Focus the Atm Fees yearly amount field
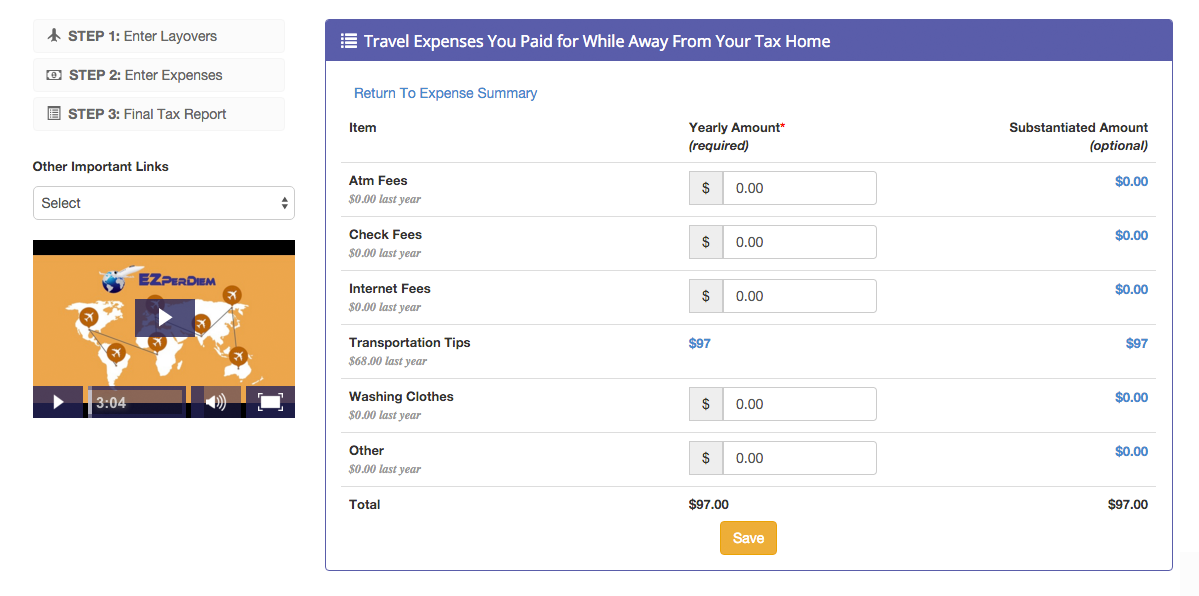This screenshot has height=596, width=1199. click(799, 188)
